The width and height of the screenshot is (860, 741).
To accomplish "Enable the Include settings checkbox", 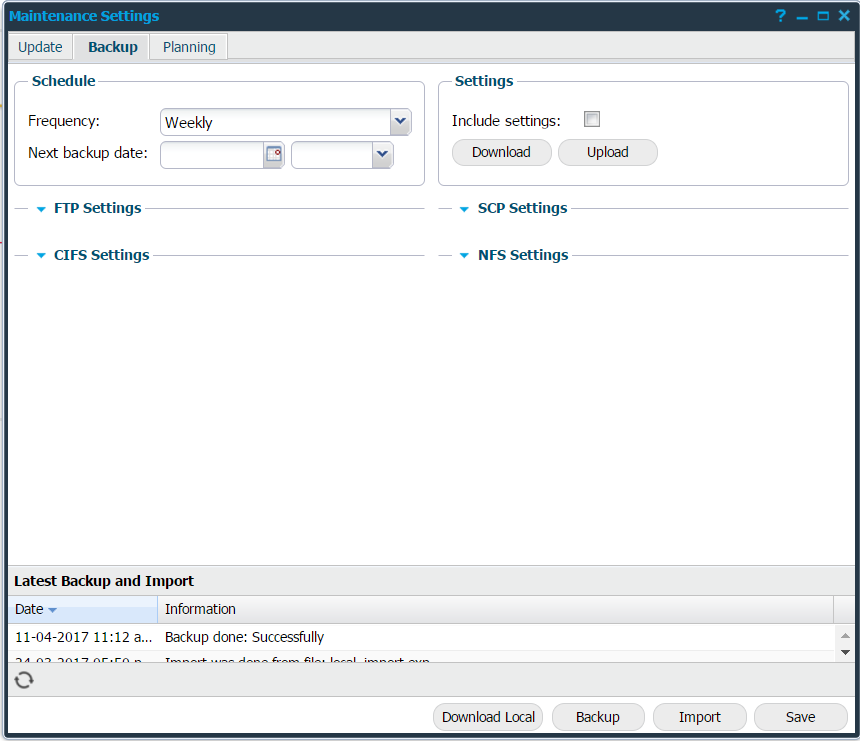I will point(592,118).
